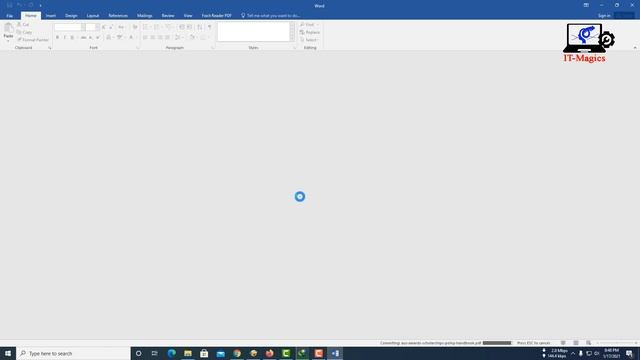Image resolution: width=640 pixels, height=360 pixels.
Task: Open the File menu tab
Action: (9, 16)
